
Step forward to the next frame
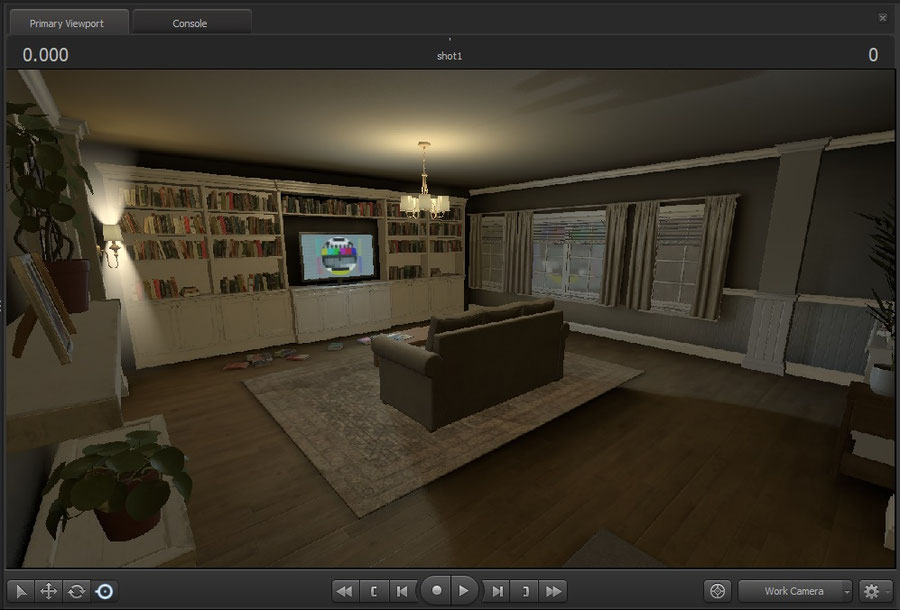pyautogui.click(x=497, y=591)
